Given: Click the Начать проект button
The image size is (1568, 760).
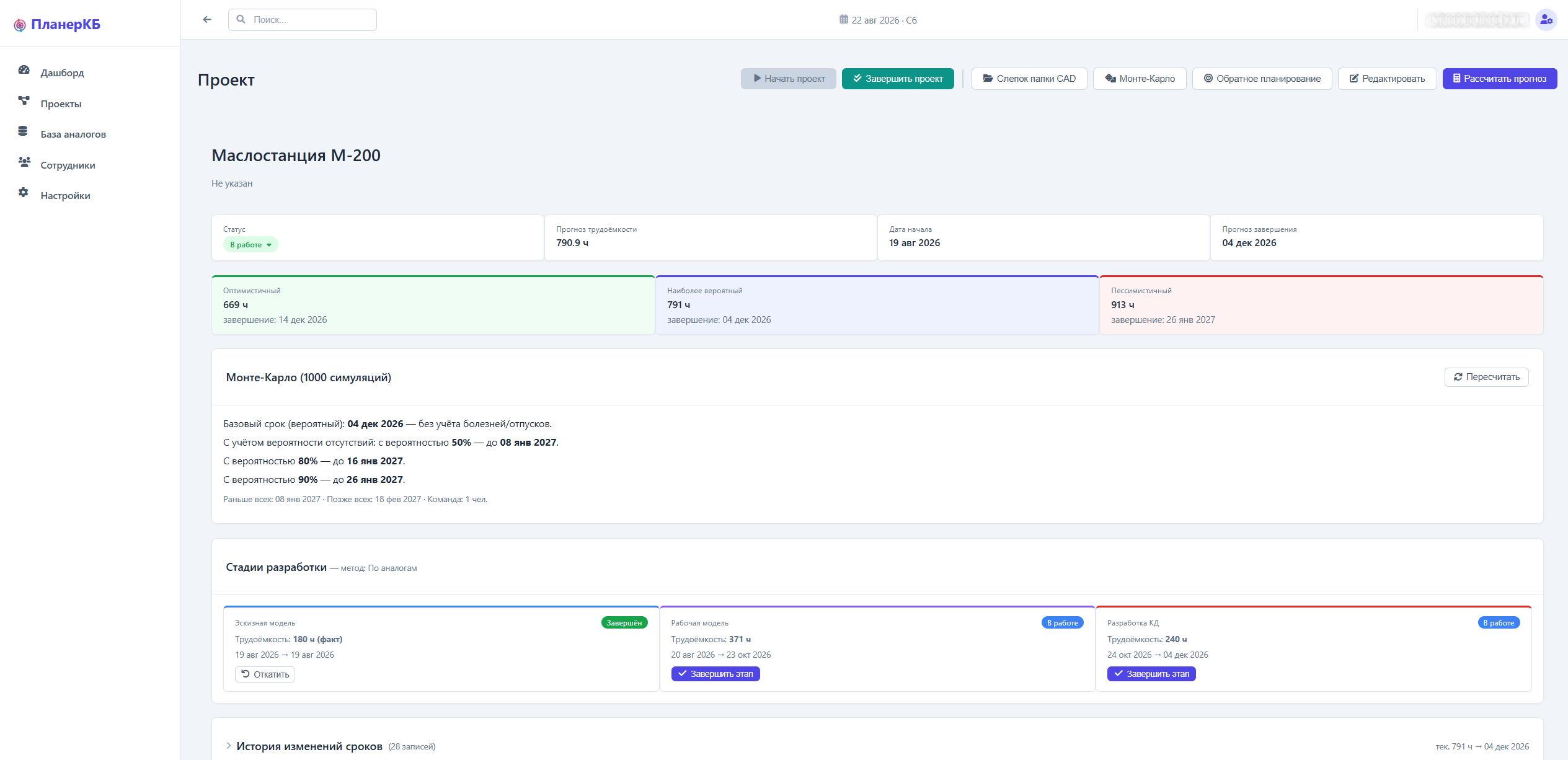Looking at the screenshot, I should 788,79.
